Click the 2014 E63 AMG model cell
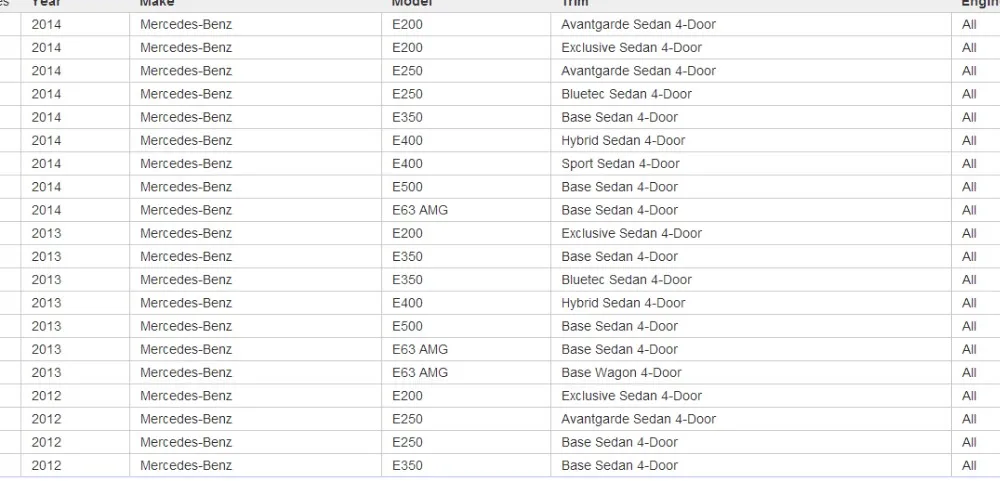 point(420,210)
